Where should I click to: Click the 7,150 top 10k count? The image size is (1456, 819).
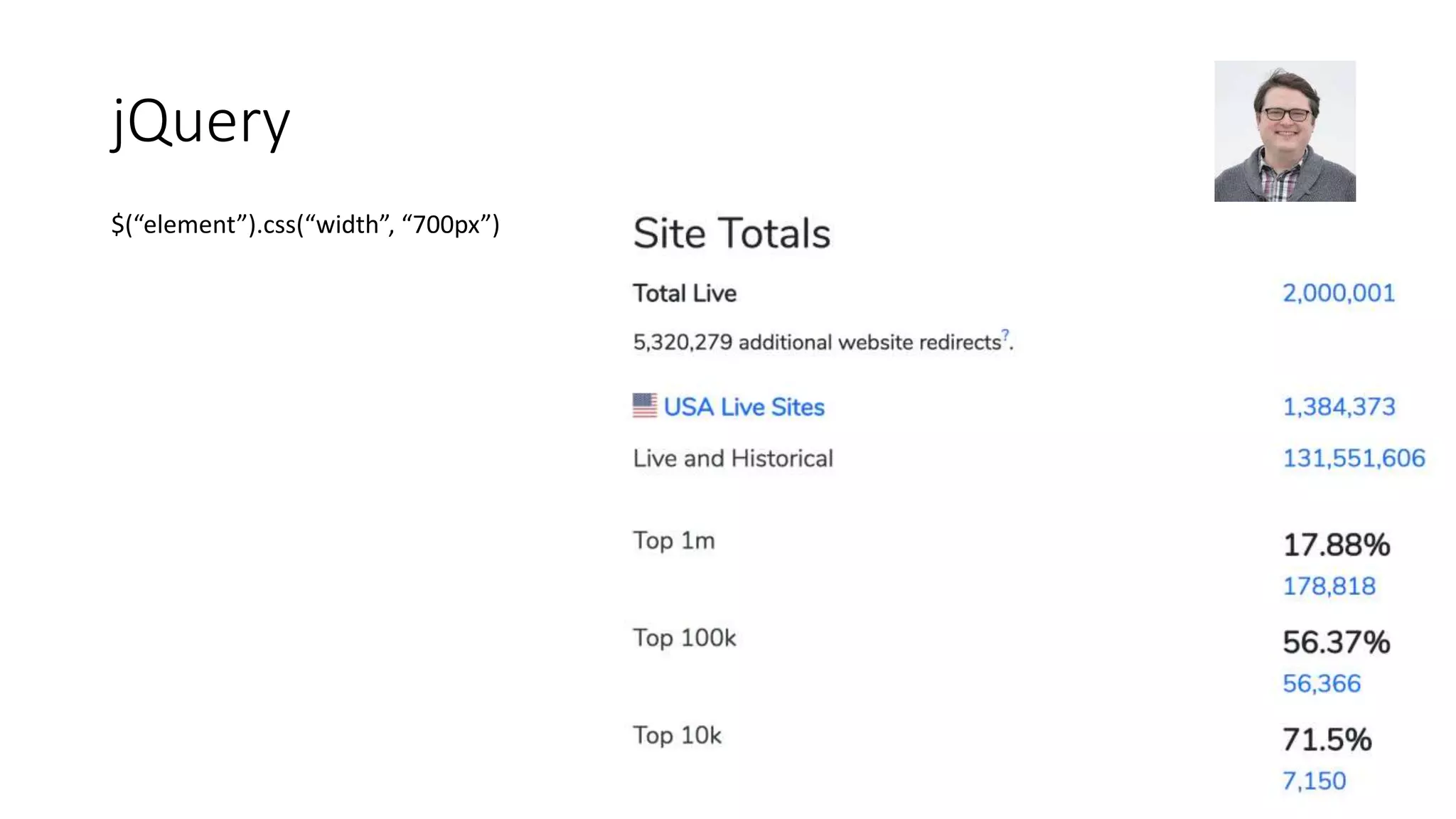point(1314,781)
